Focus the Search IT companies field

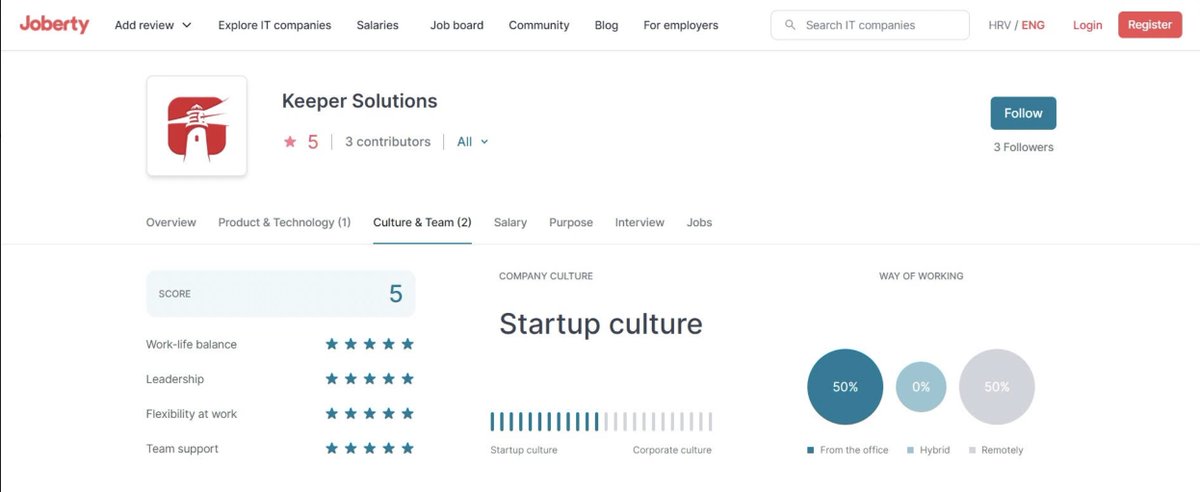tap(870, 25)
